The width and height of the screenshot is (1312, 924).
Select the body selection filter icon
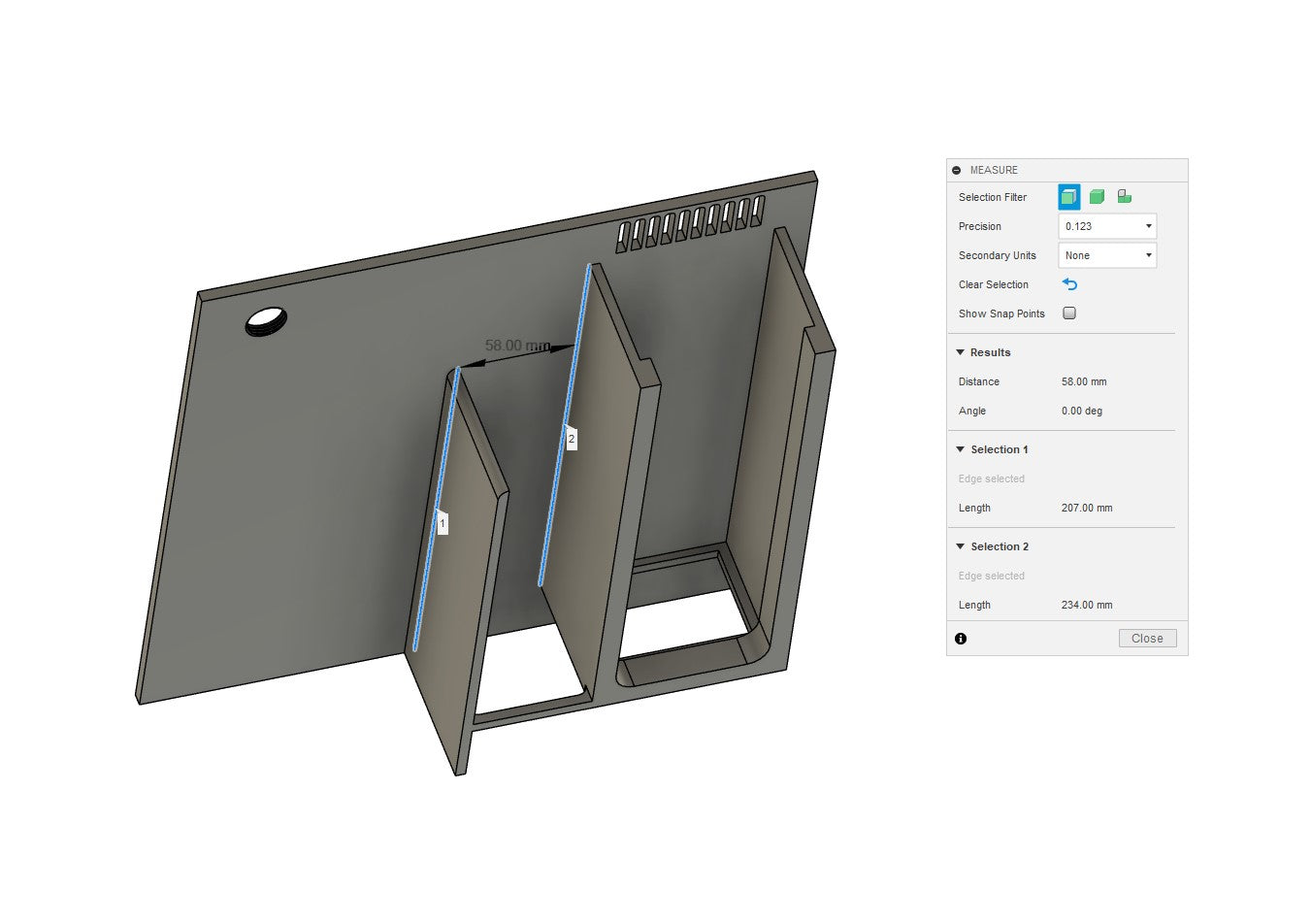[1097, 197]
